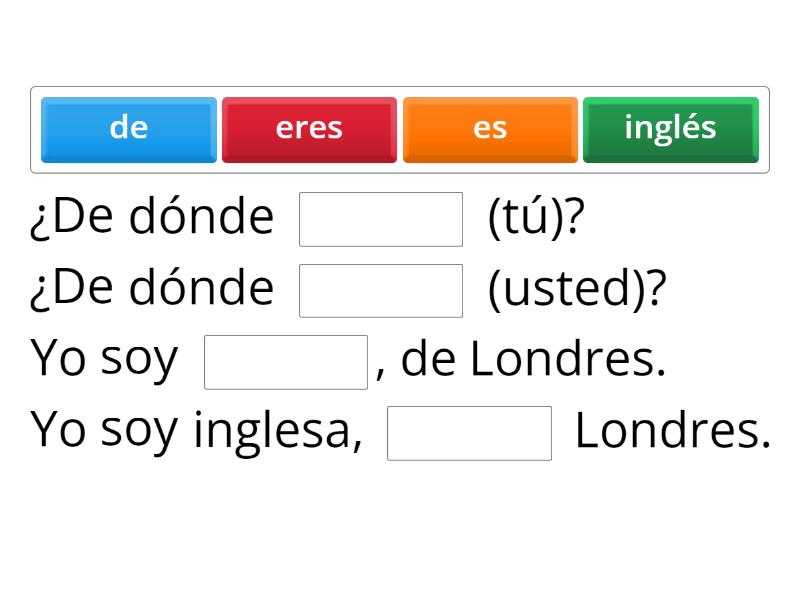Click the blue tile to place it in a blank
The image size is (800, 600).
[x=128, y=128]
